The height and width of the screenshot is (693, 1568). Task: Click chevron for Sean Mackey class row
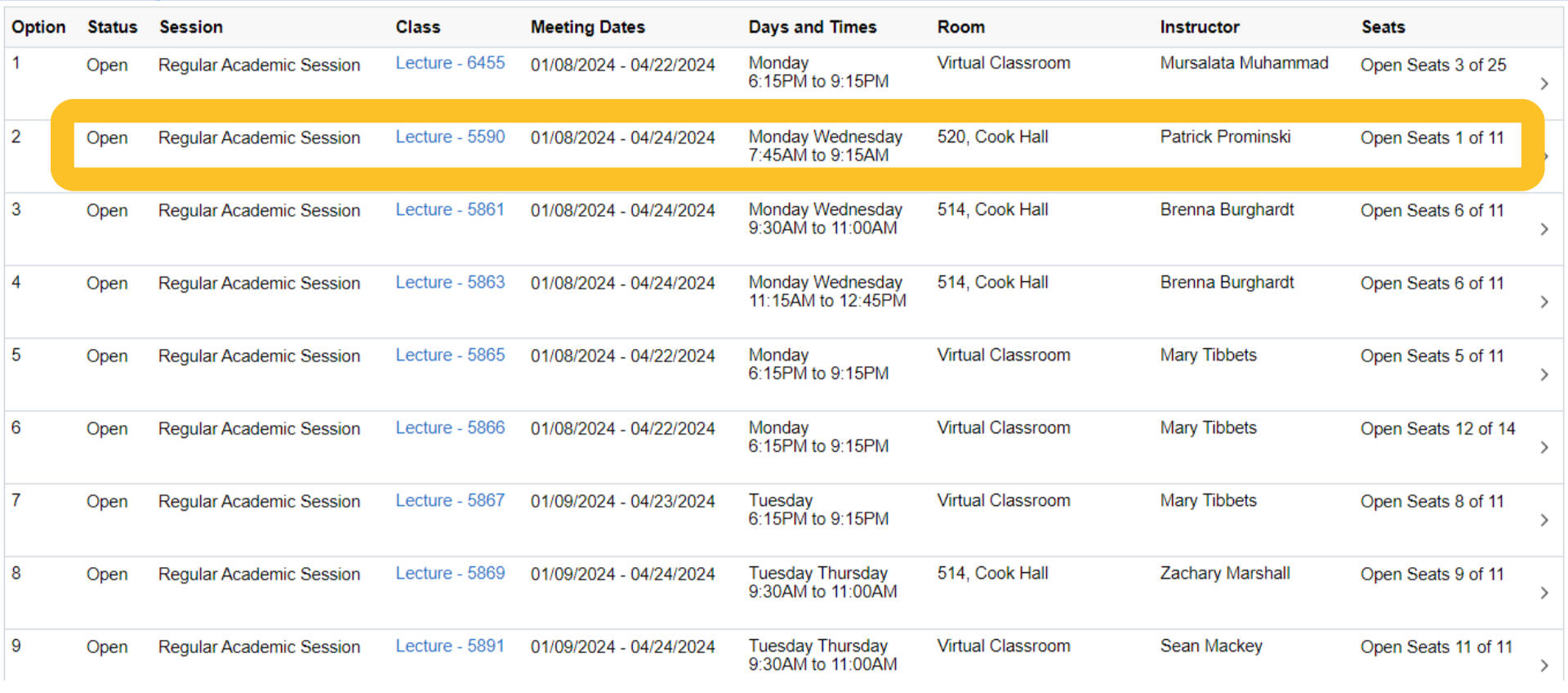pos(1543,665)
